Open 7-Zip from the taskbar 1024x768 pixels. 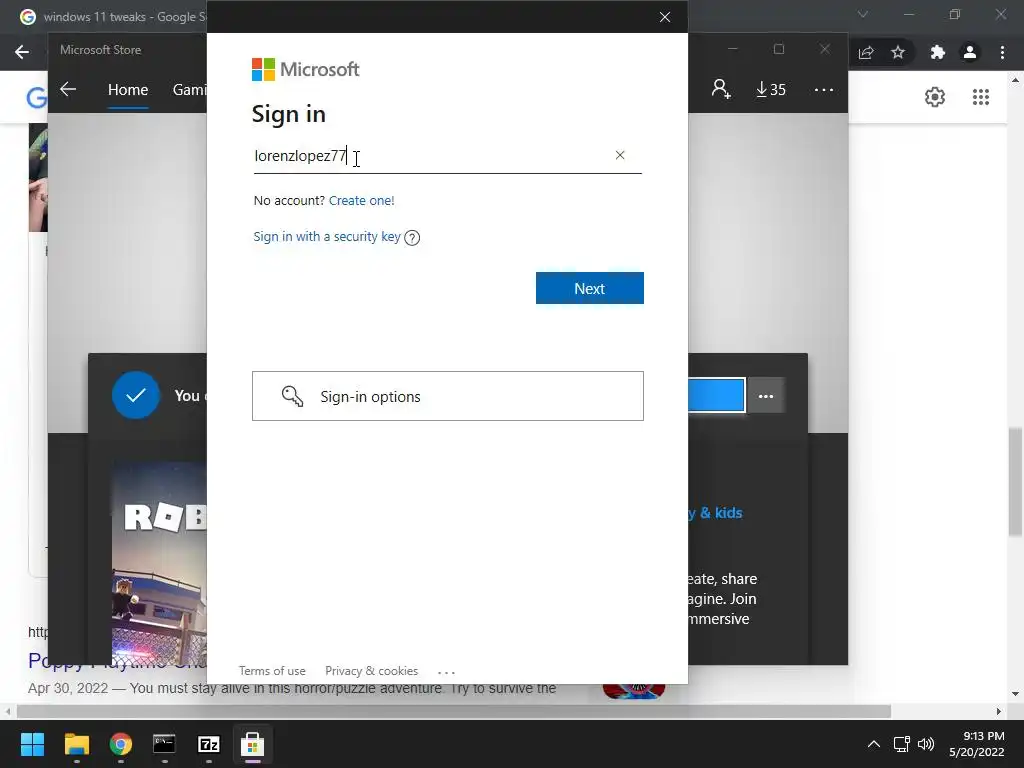[x=209, y=744]
